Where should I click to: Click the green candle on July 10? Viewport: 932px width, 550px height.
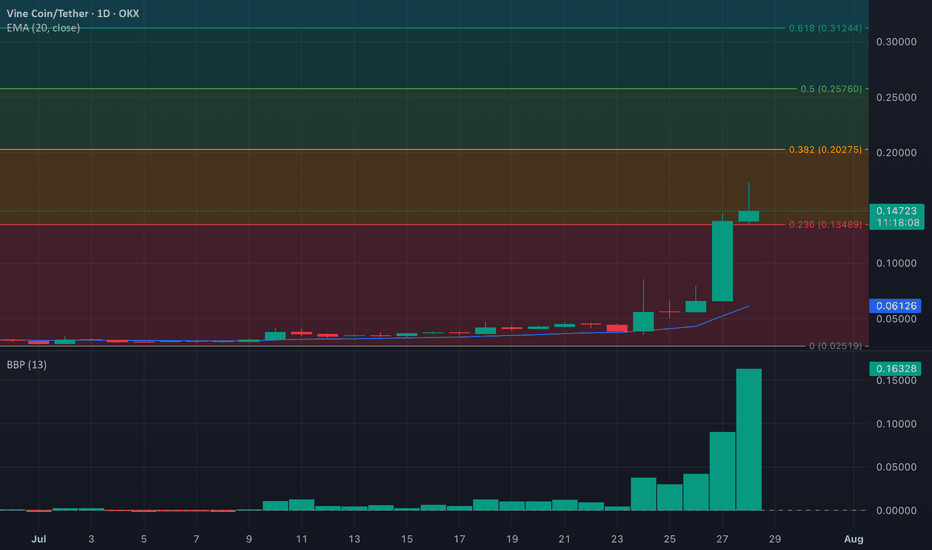[x=275, y=336]
